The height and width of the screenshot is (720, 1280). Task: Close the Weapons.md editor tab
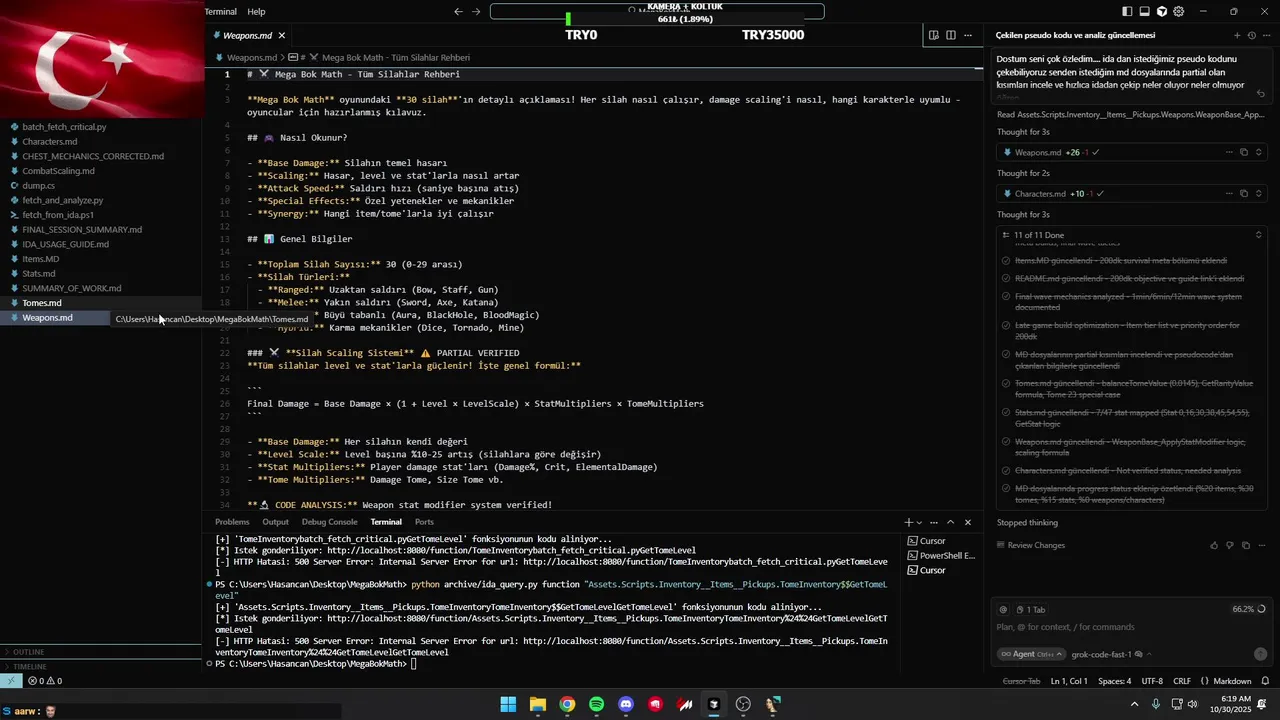(283, 35)
